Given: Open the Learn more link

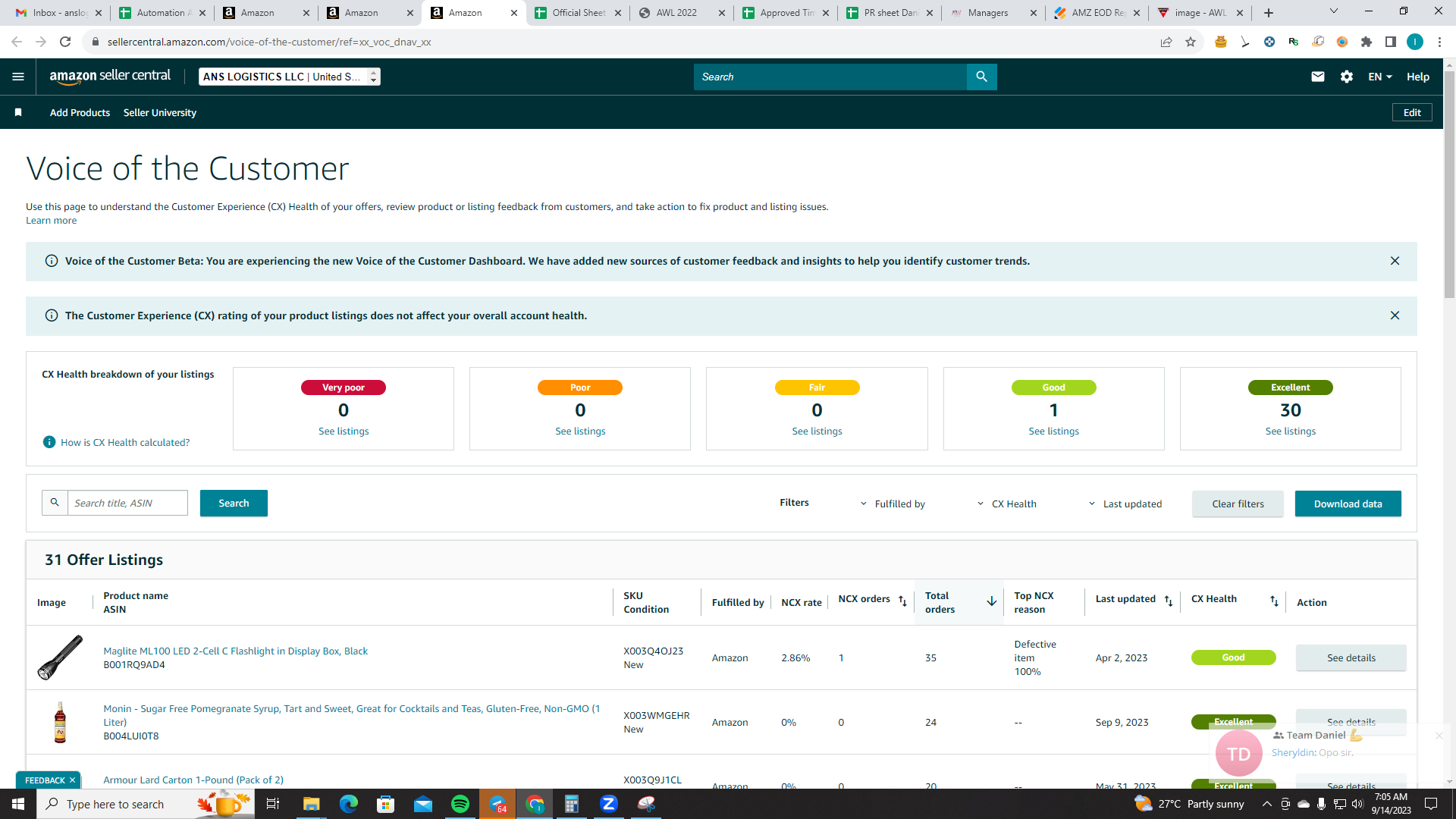Looking at the screenshot, I should click(51, 221).
